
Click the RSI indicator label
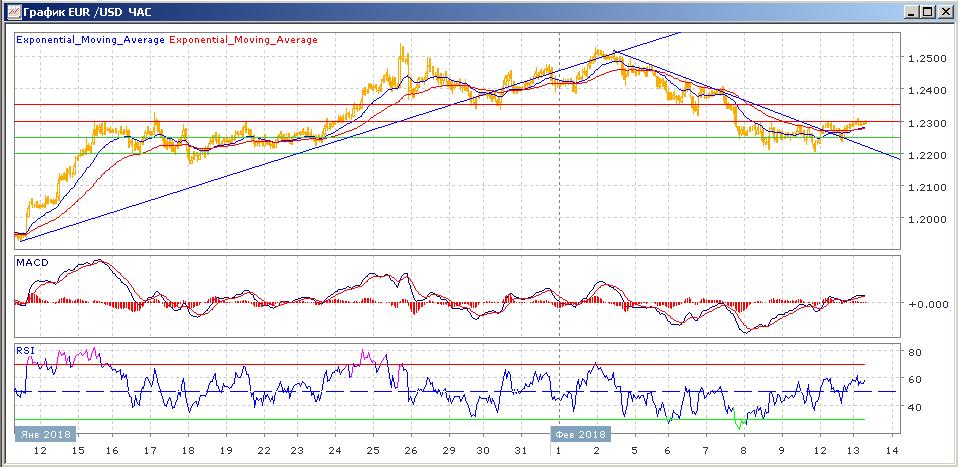pos(26,351)
